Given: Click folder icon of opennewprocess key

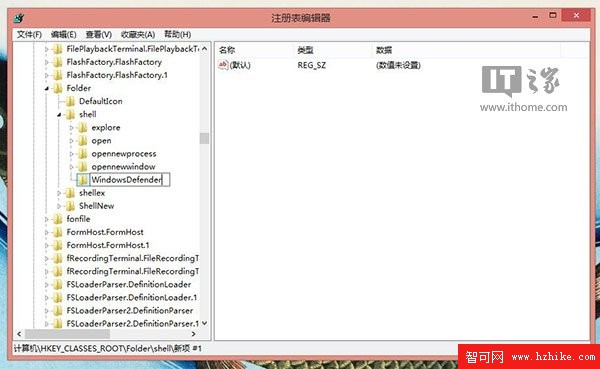Looking at the screenshot, I should [x=83, y=153].
